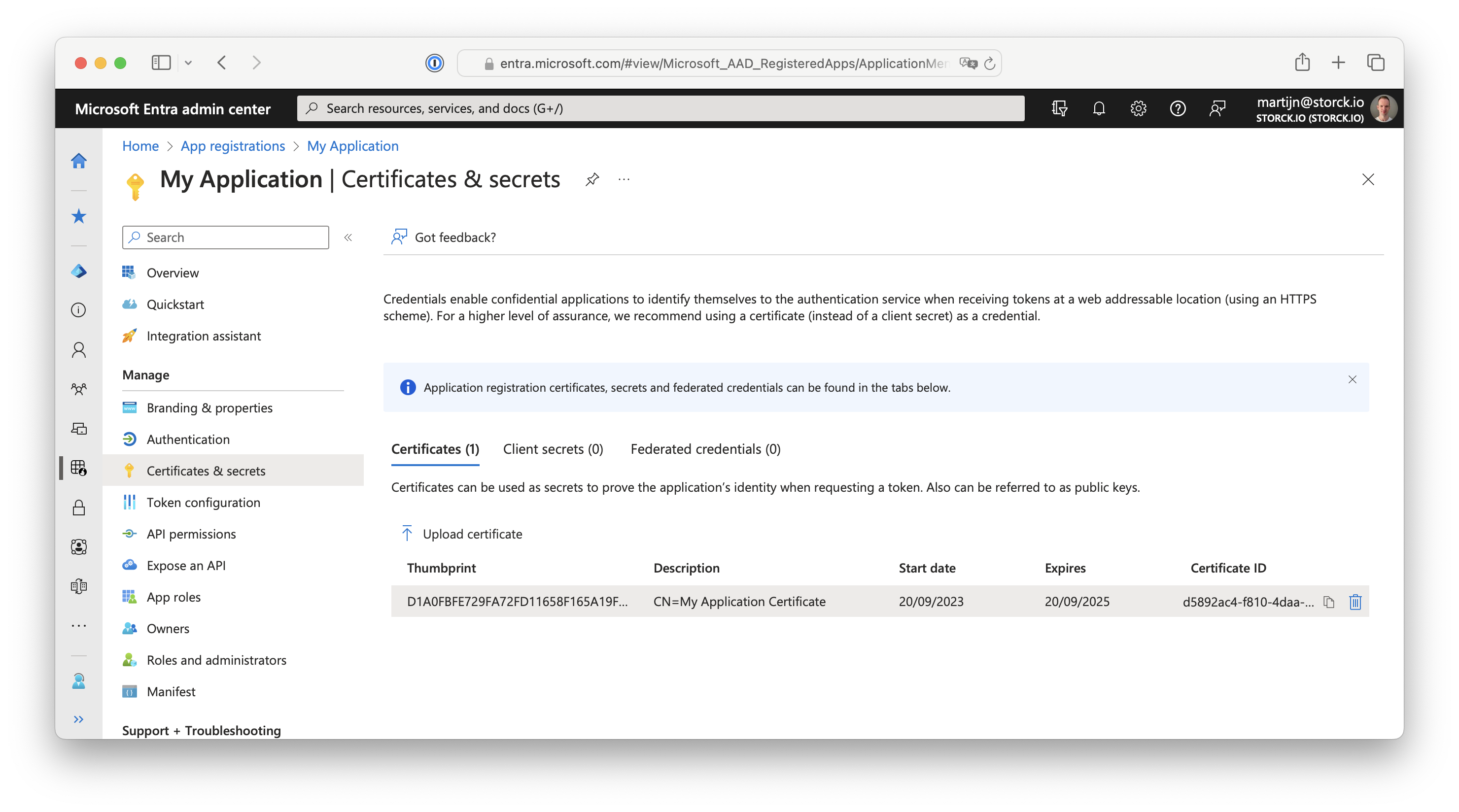Image resolution: width=1459 pixels, height=812 pixels.
Task: Expand the left navigation rail
Action: [x=79, y=719]
